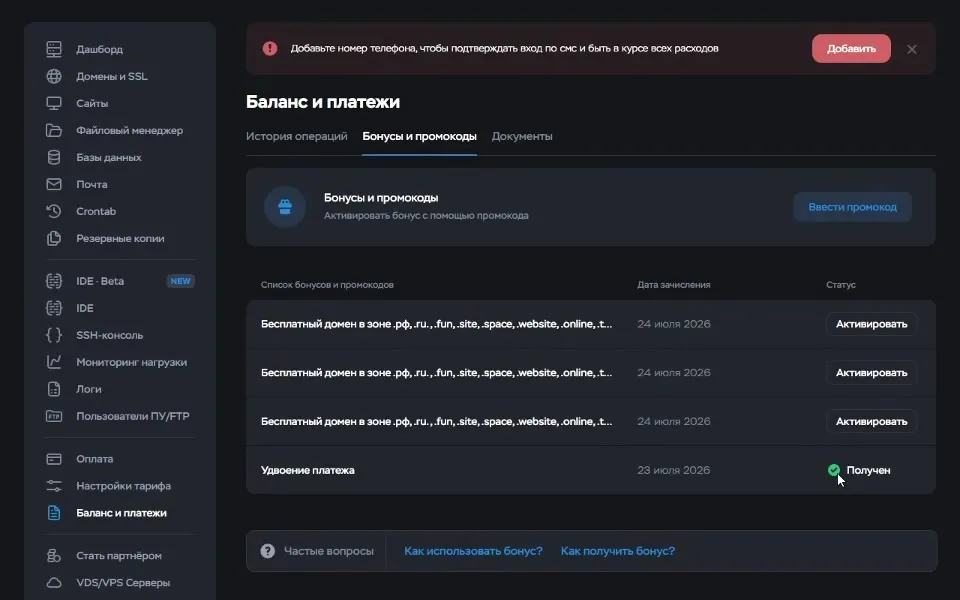Click the document icon beside Логи
The image size is (960, 600).
54,389
